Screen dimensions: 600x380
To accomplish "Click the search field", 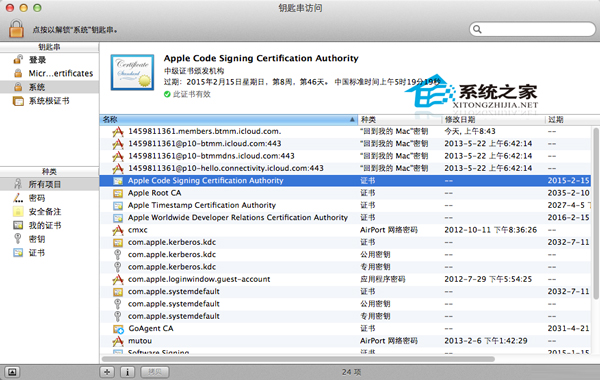I will [532, 29].
